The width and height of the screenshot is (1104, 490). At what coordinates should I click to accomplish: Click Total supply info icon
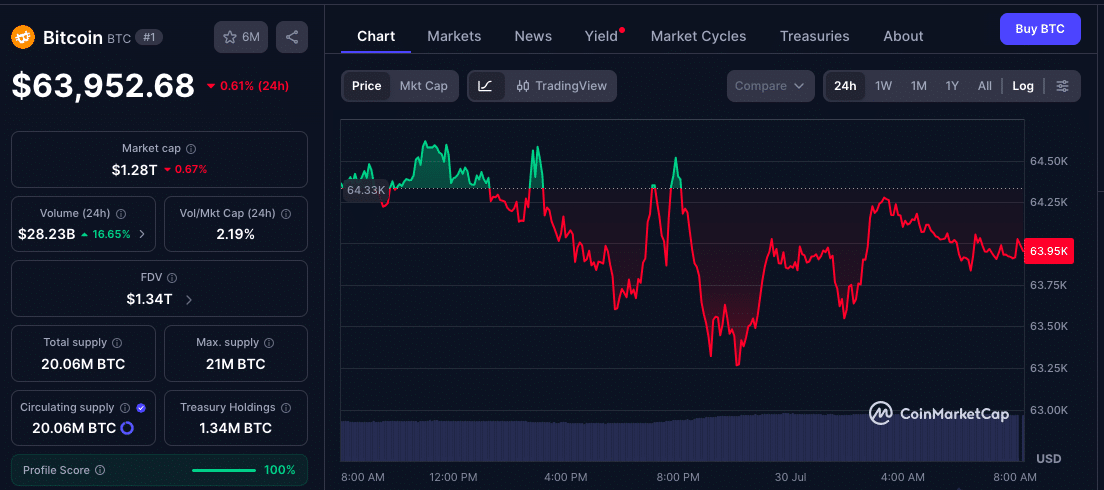tap(117, 343)
